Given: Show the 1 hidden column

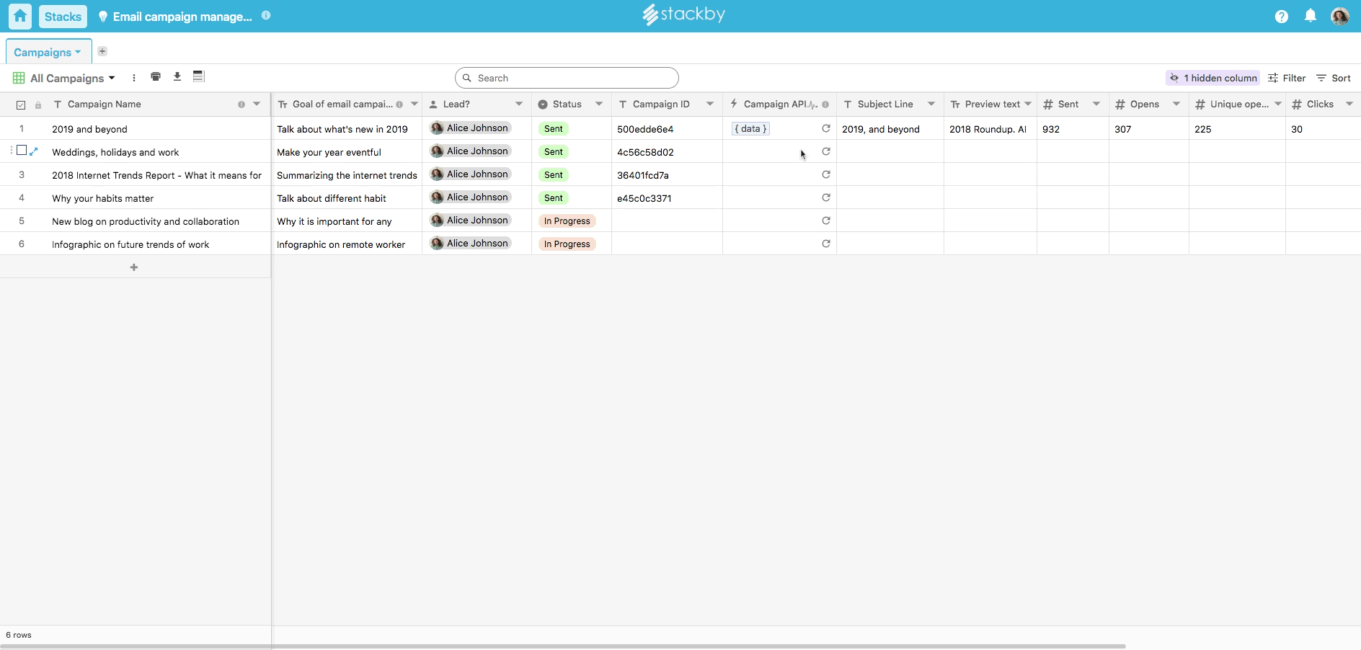Looking at the screenshot, I should click(1212, 78).
